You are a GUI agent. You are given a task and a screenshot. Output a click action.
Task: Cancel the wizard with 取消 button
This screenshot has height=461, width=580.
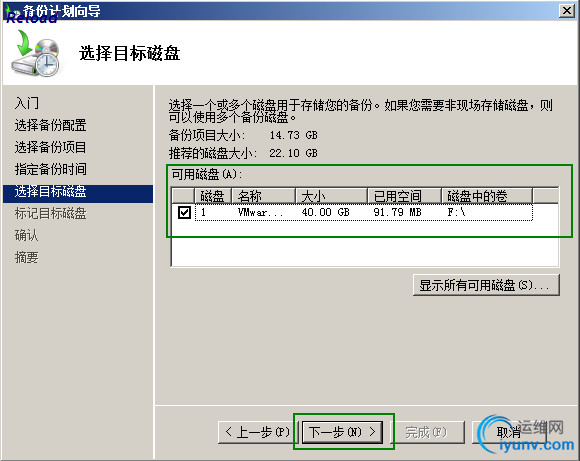(x=509, y=432)
